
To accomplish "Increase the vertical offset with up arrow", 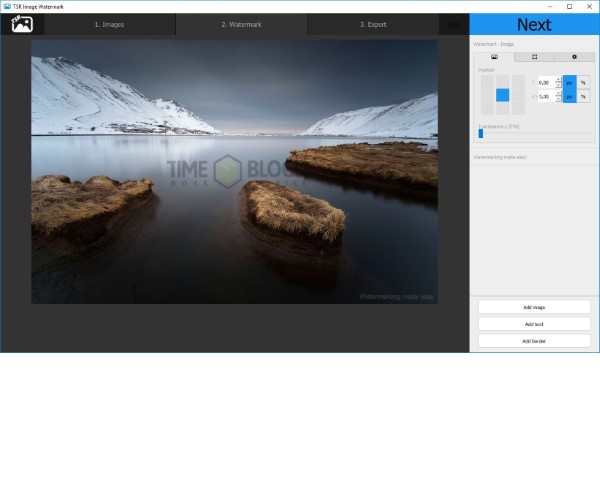I will click(x=558, y=93).
